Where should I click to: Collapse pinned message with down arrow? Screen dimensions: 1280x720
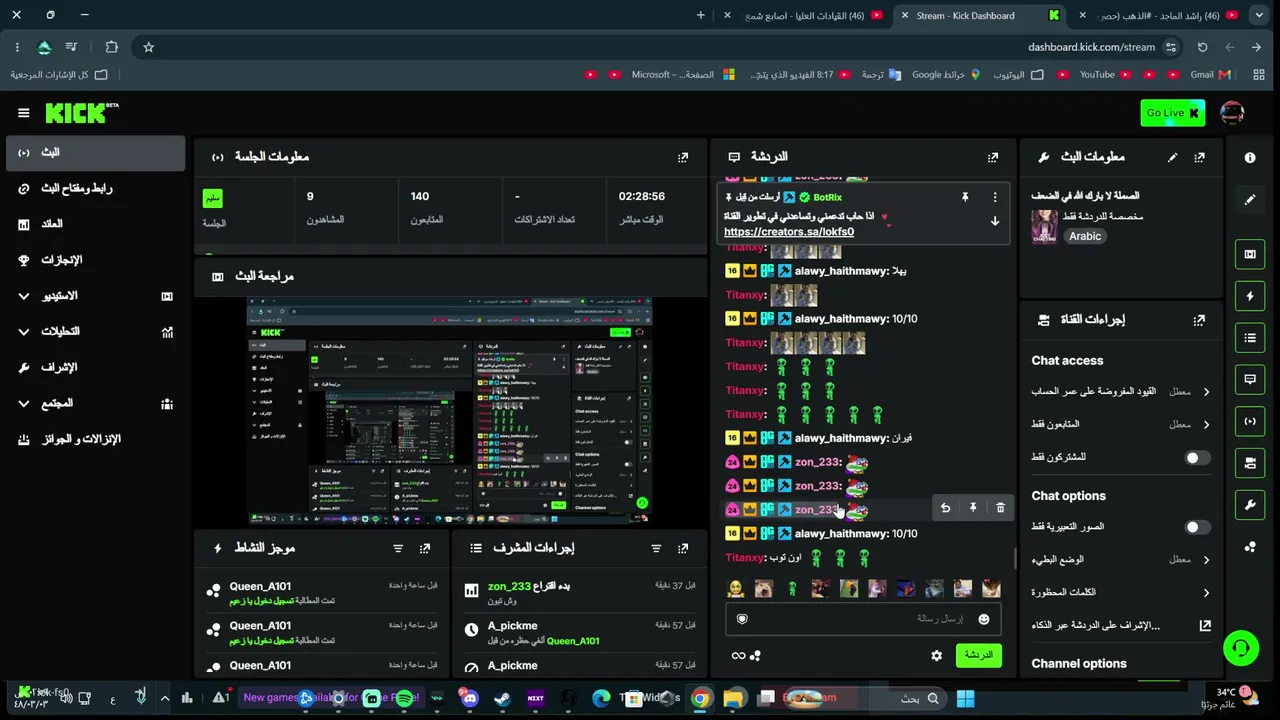tap(995, 221)
